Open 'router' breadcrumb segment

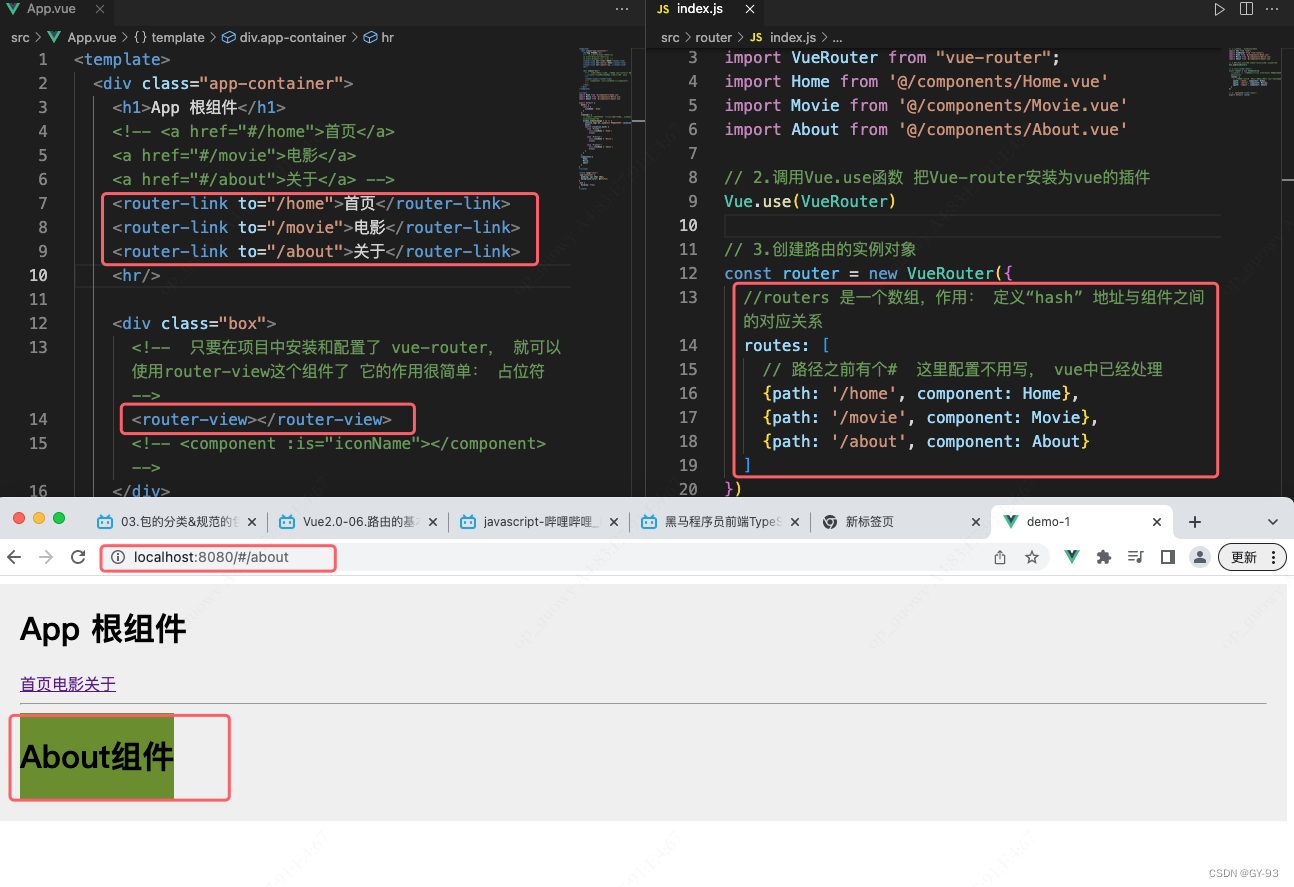point(714,37)
